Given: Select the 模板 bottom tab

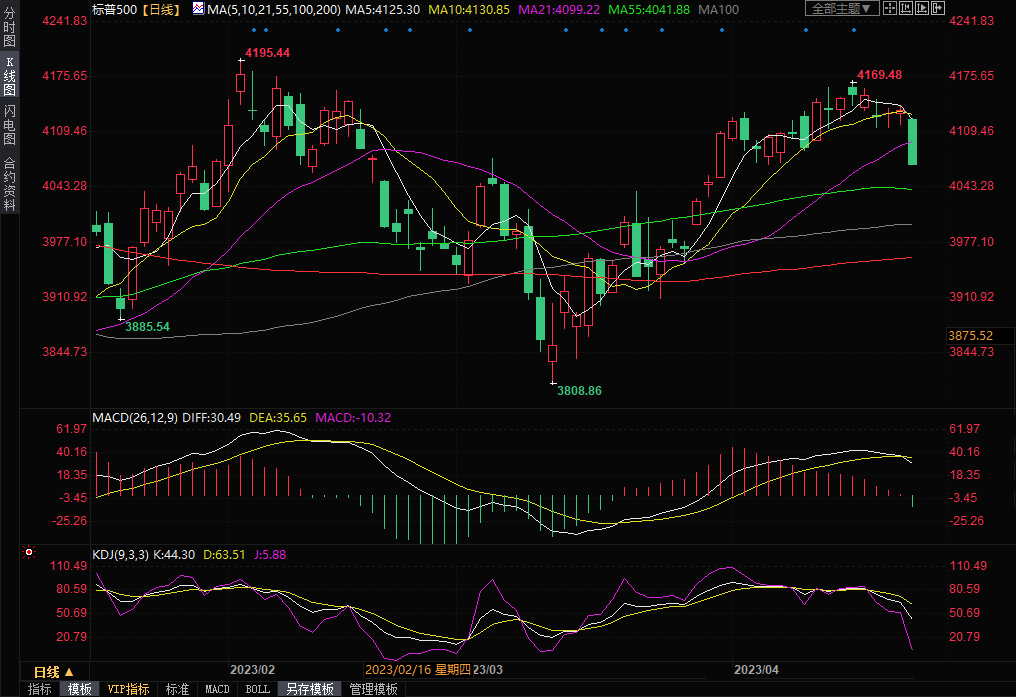Looking at the screenshot, I should point(79,689).
